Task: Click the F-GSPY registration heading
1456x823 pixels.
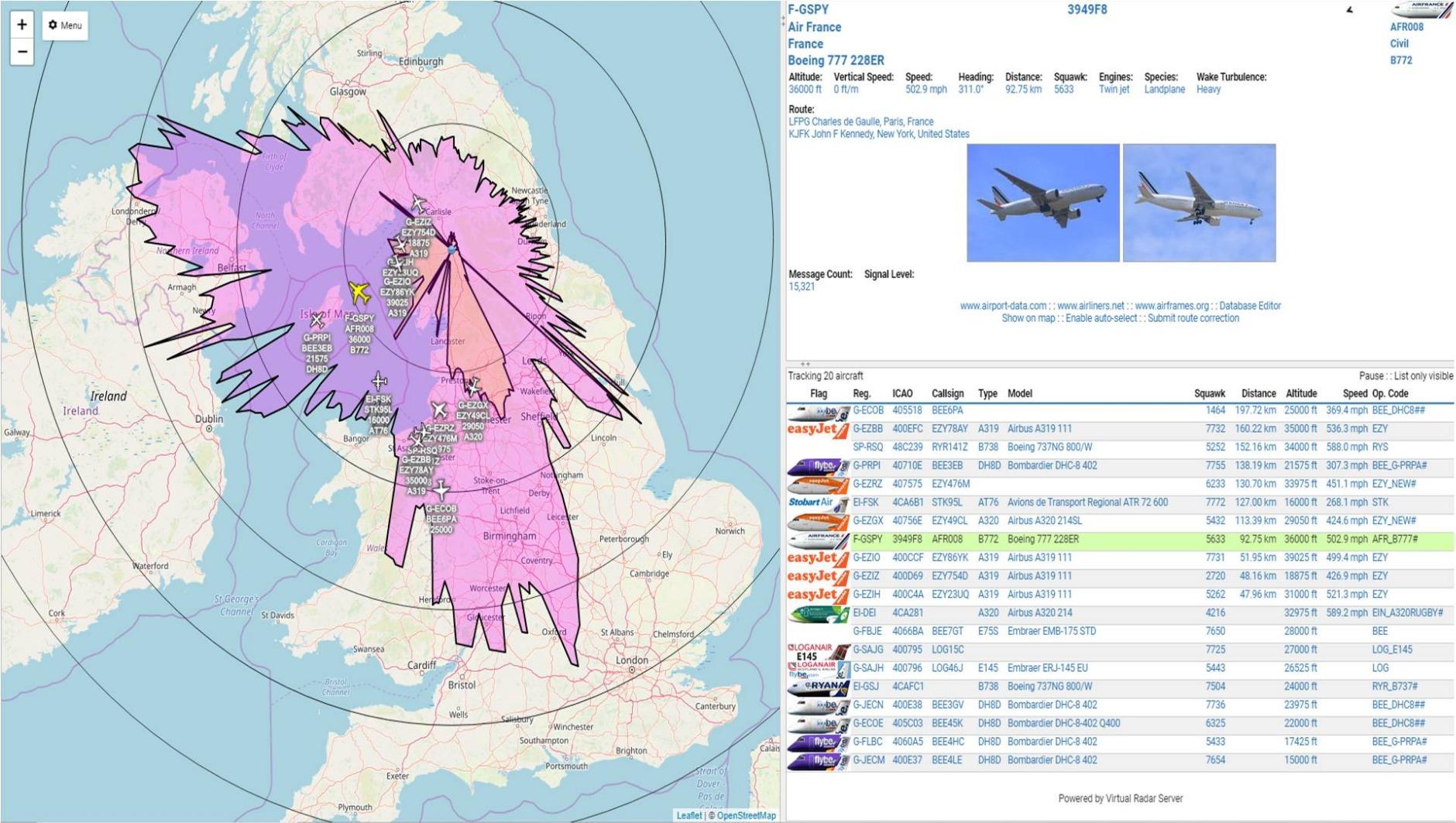Action: [x=809, y=10]
